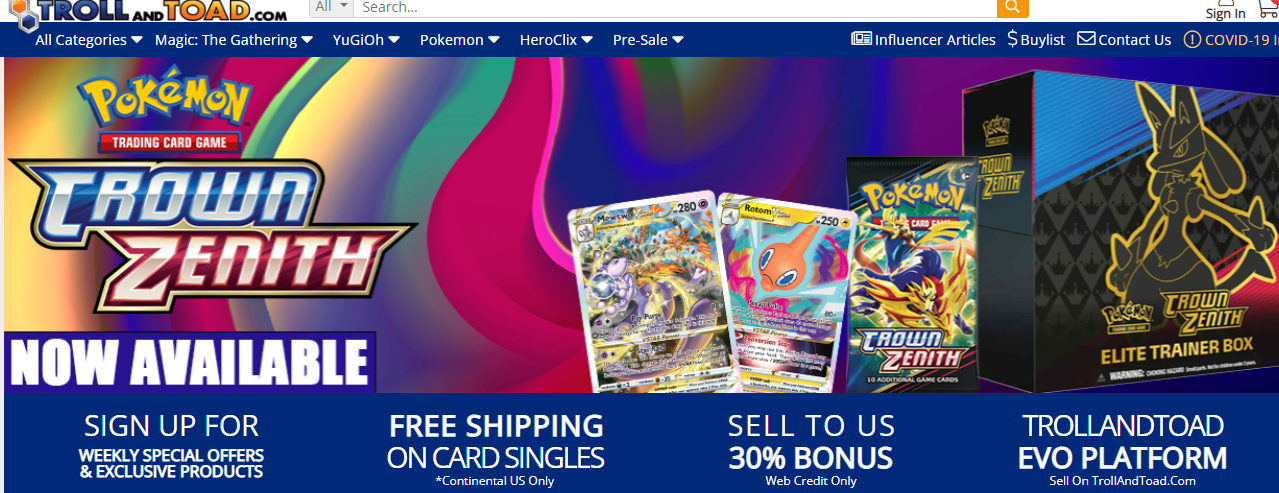Click the orange search magnifier button
Screen dimensions: 1279x493
click(x=1012, y=8)
